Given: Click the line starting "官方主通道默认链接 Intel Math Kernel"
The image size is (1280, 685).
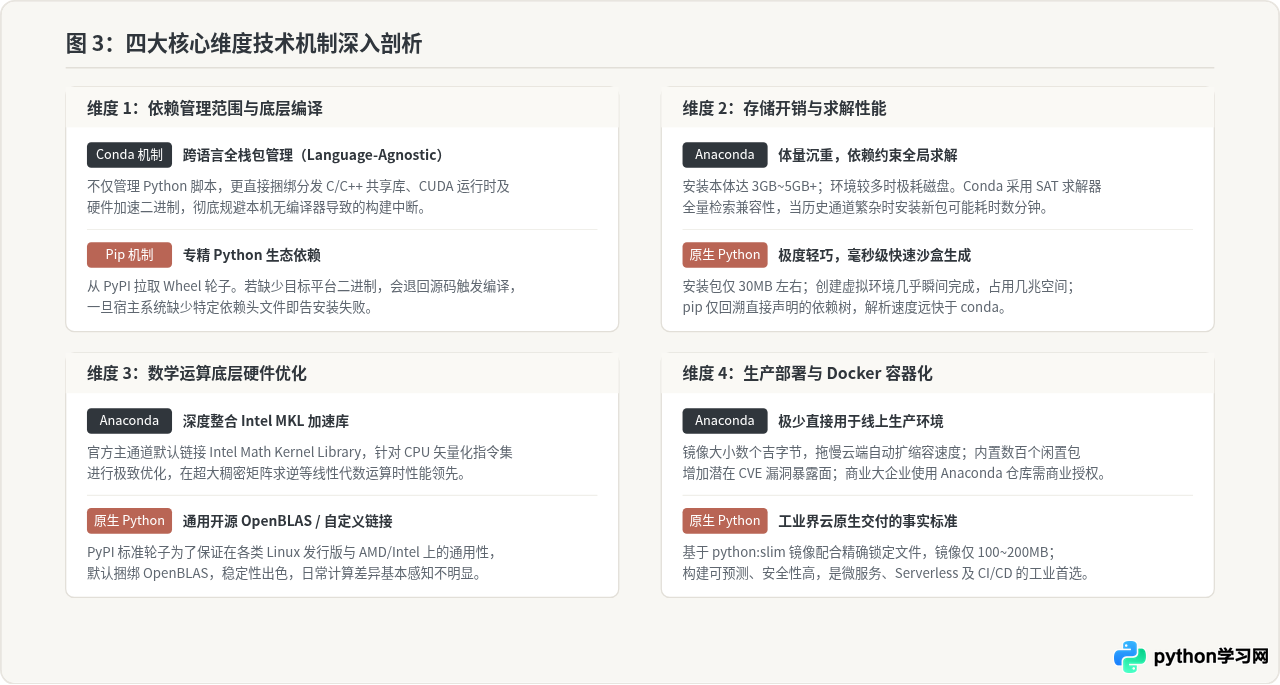Looking at the screenshot, I should (x=300, y=452).
